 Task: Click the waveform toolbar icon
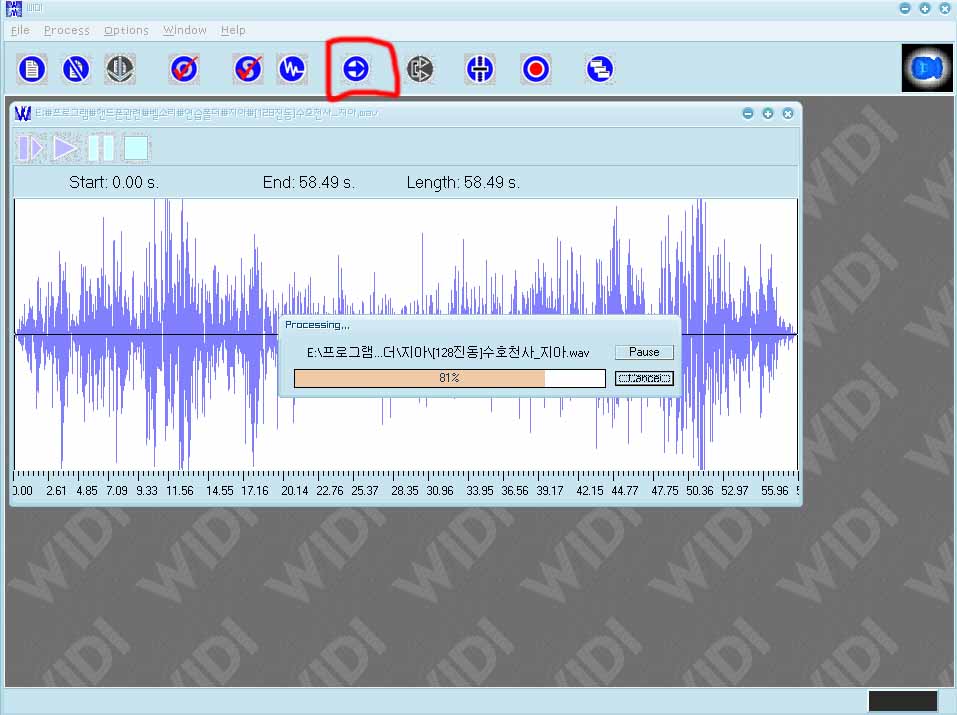(x=292, y=69)
